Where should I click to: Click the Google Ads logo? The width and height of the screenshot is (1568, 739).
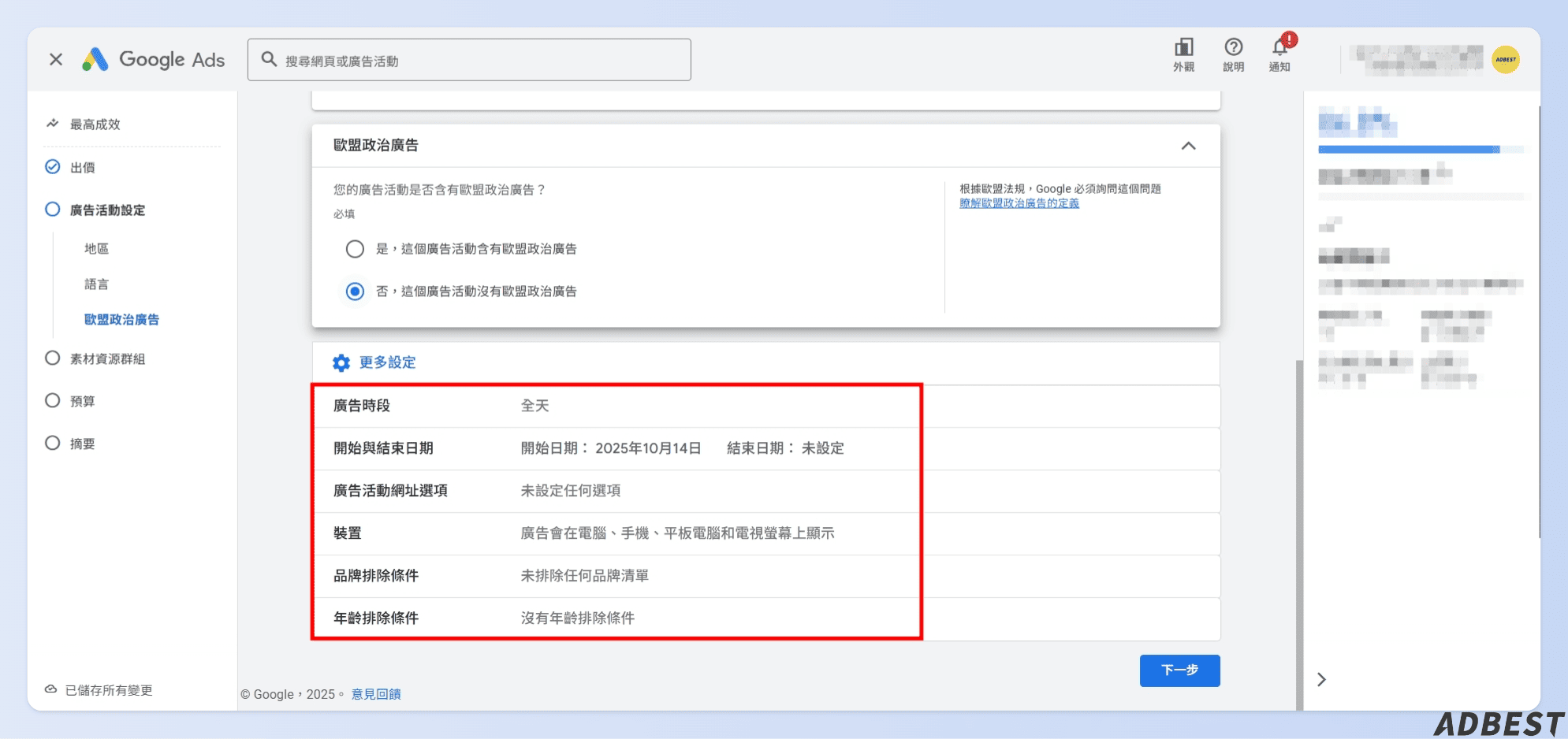pyautogui.click(x=154, y=60)
